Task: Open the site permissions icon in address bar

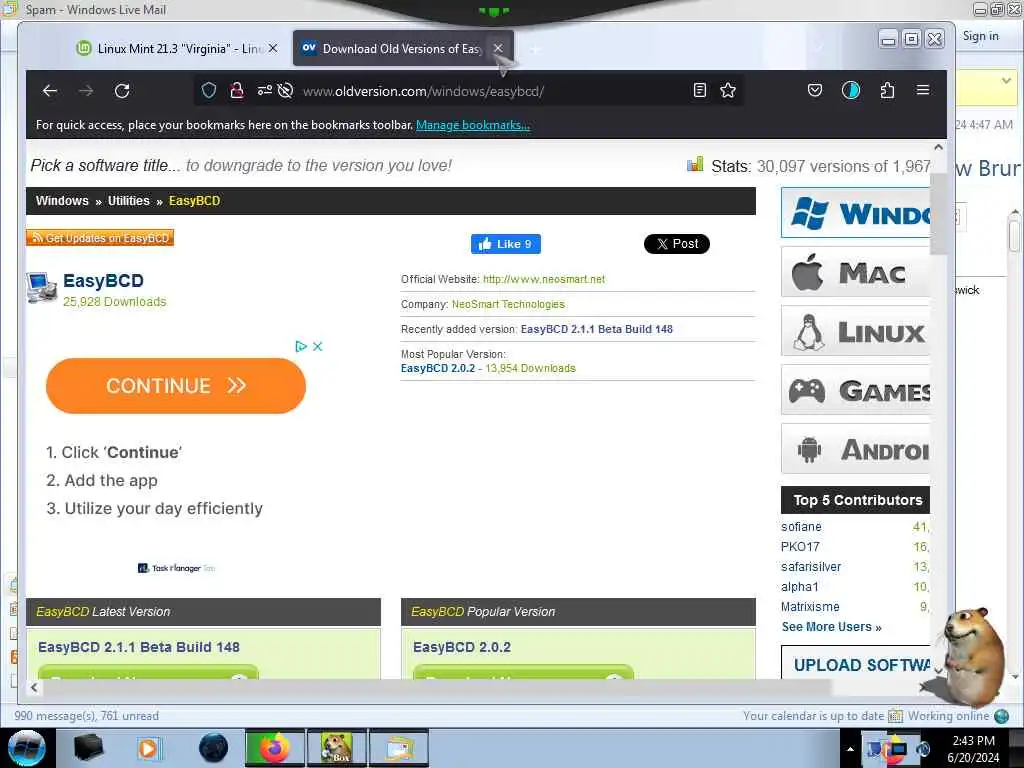Action: [264, 90]
